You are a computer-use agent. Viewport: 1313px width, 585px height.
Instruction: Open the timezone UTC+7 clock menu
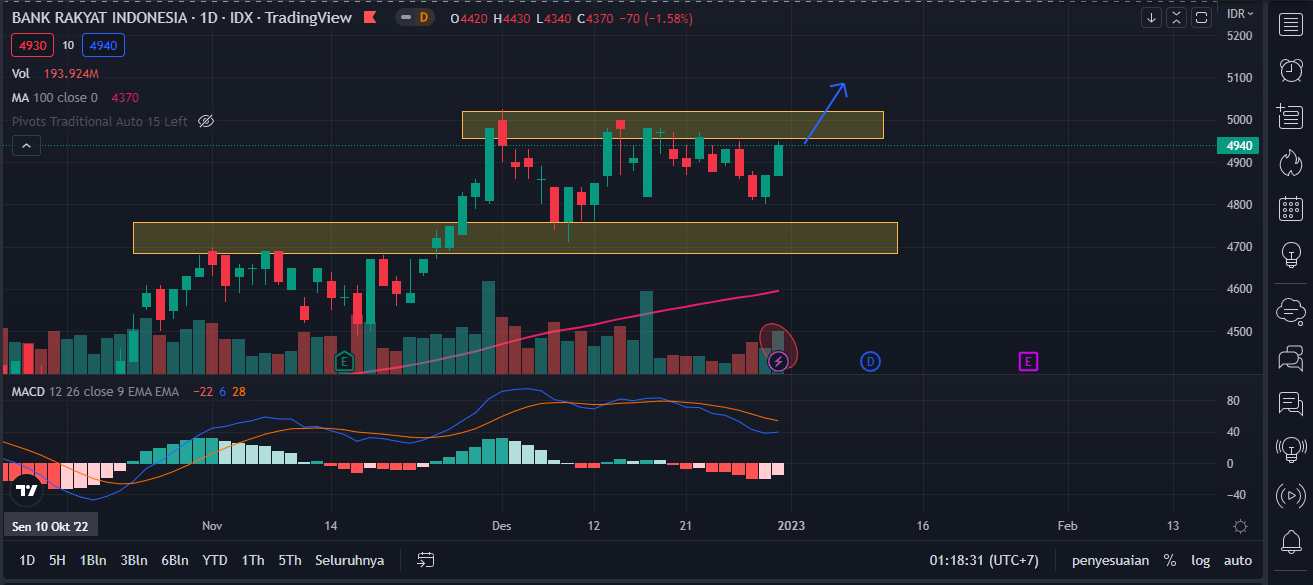pyautogui.click(x=986, y=560)
